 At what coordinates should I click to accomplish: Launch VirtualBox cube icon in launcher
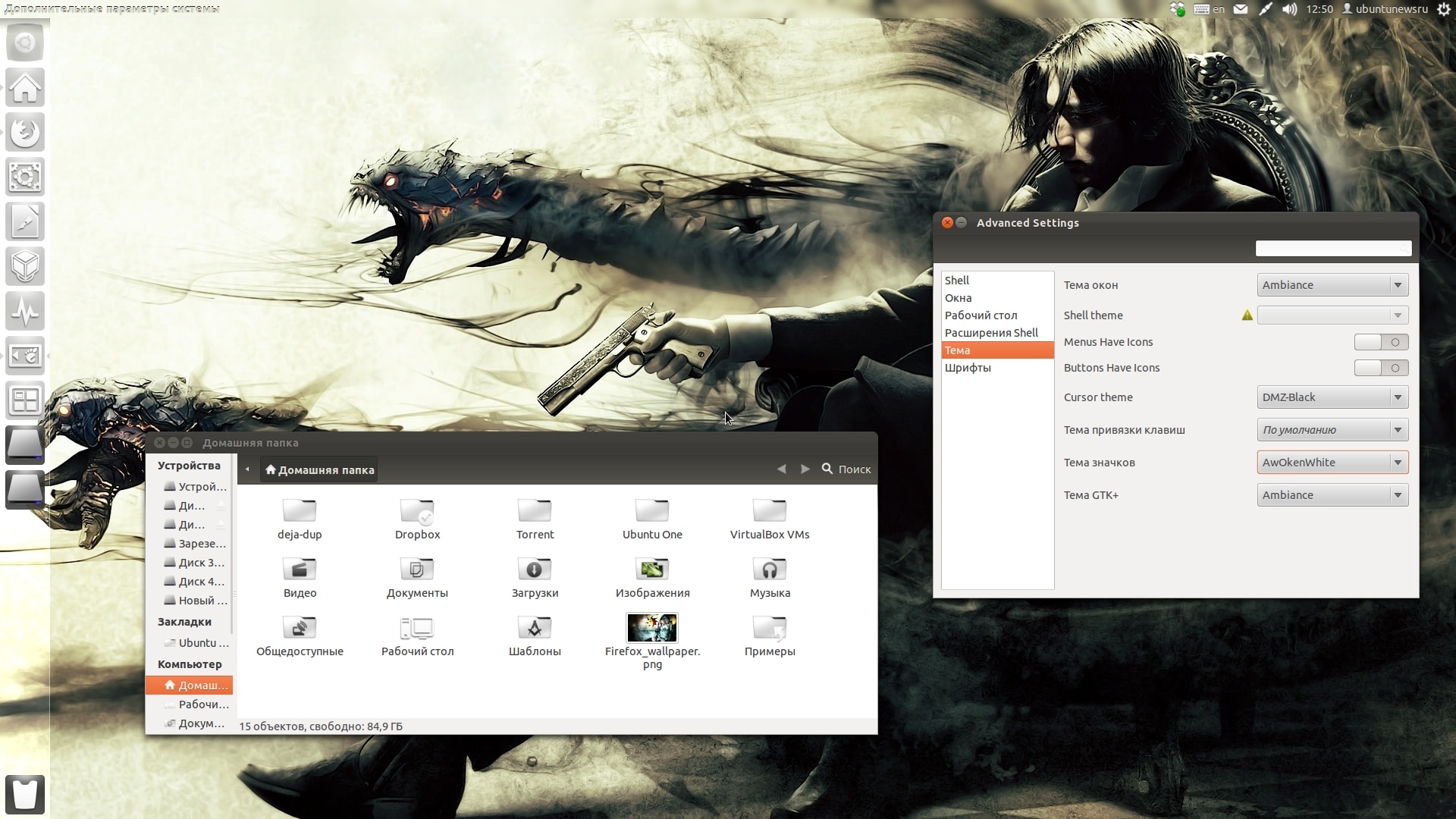tap(25, 266)
